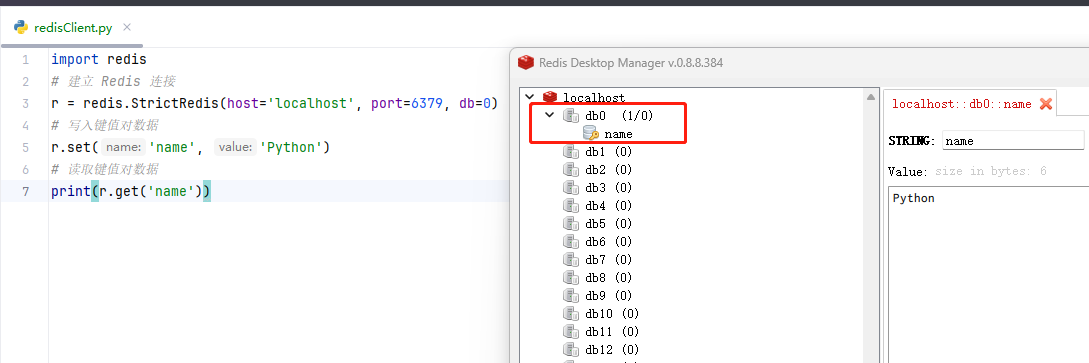Click the 'size in bytes: 6' label
This screenshot has height=363, width=1089.
coord(991,171)
